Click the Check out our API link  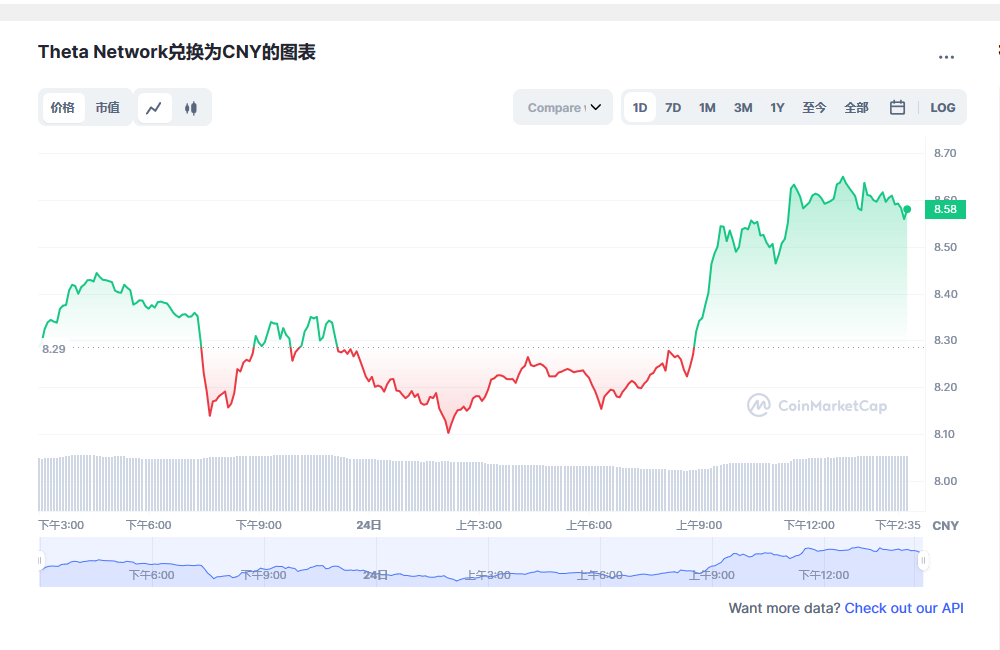(x=904, y=609)
